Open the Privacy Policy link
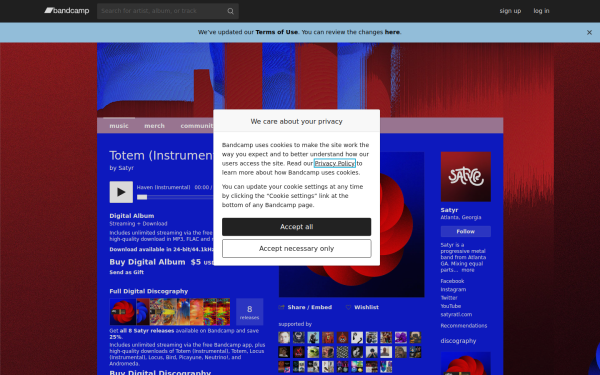The height and width of the screenshot is (375, 600). coord(335,163)
